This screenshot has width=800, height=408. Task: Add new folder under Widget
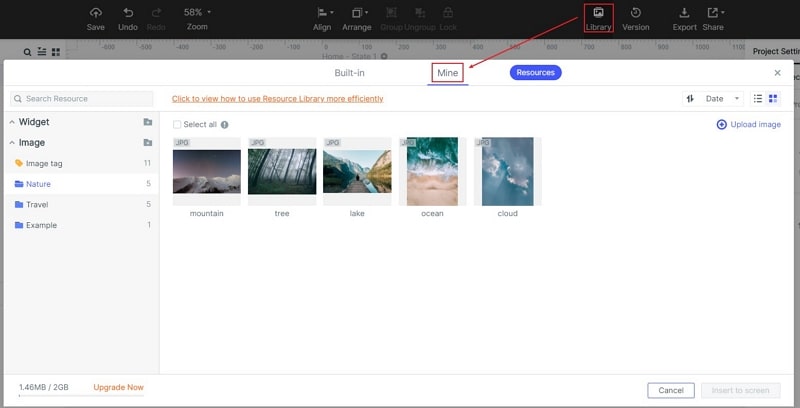click(148, 122)
